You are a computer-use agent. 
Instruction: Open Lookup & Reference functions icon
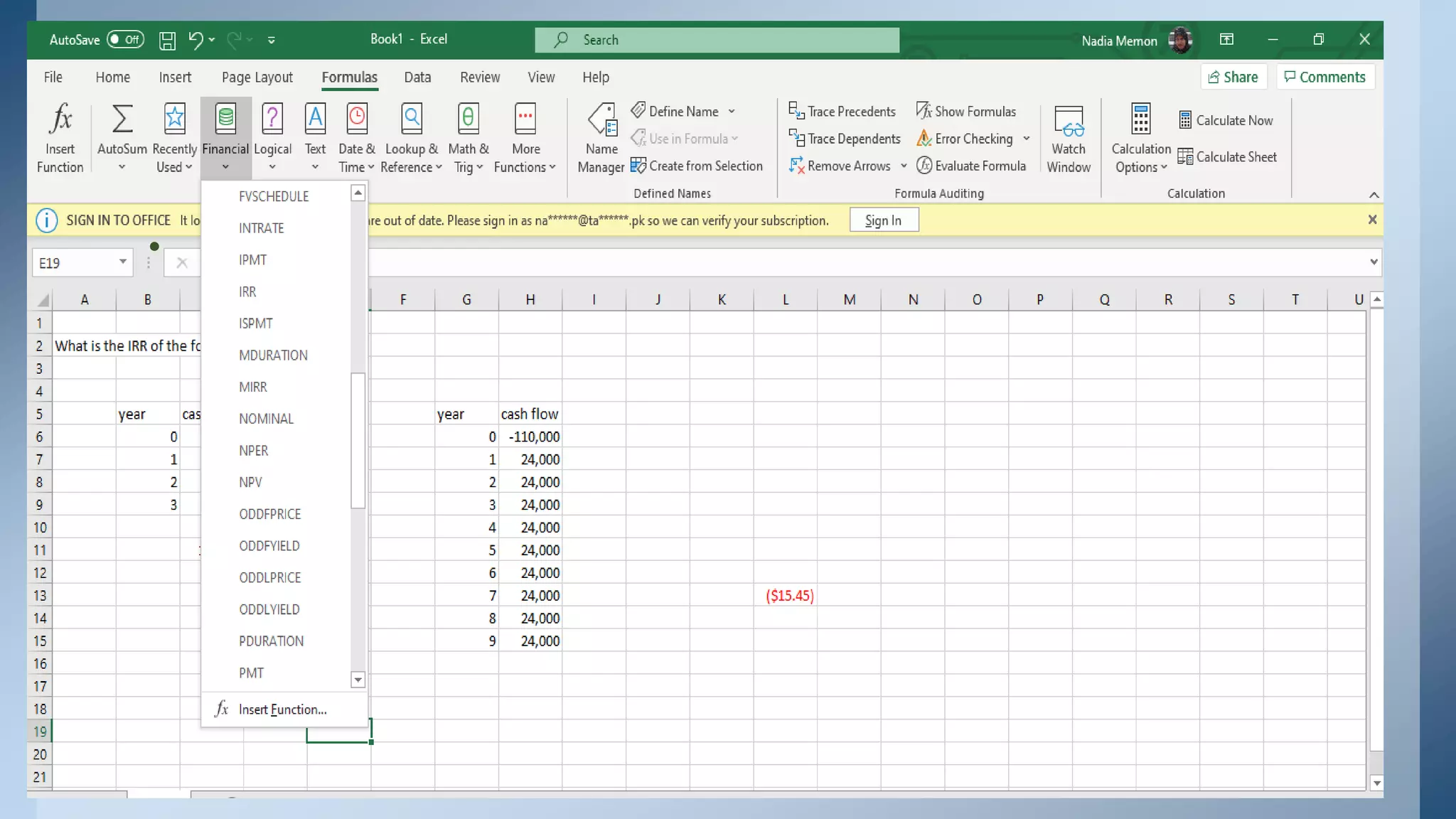pos(412,119)
